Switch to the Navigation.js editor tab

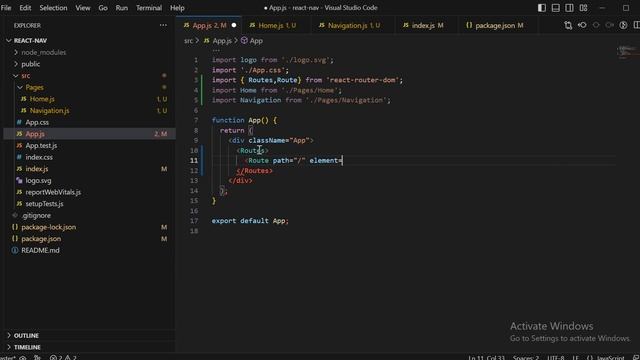tap(353, 25)
